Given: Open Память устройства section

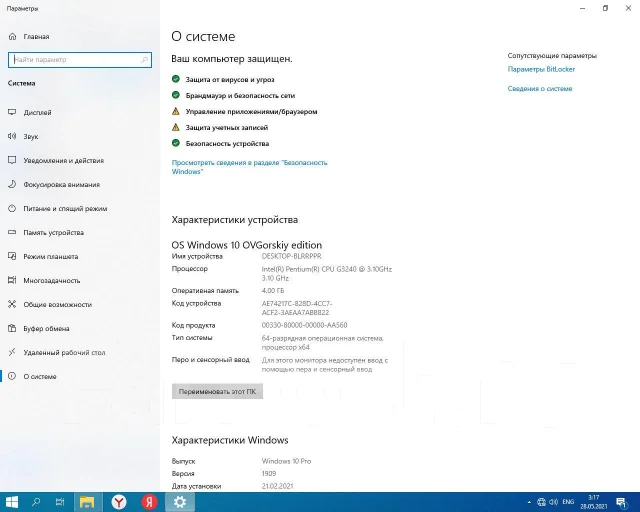Looking at the screenshot, I should (80, 233).
